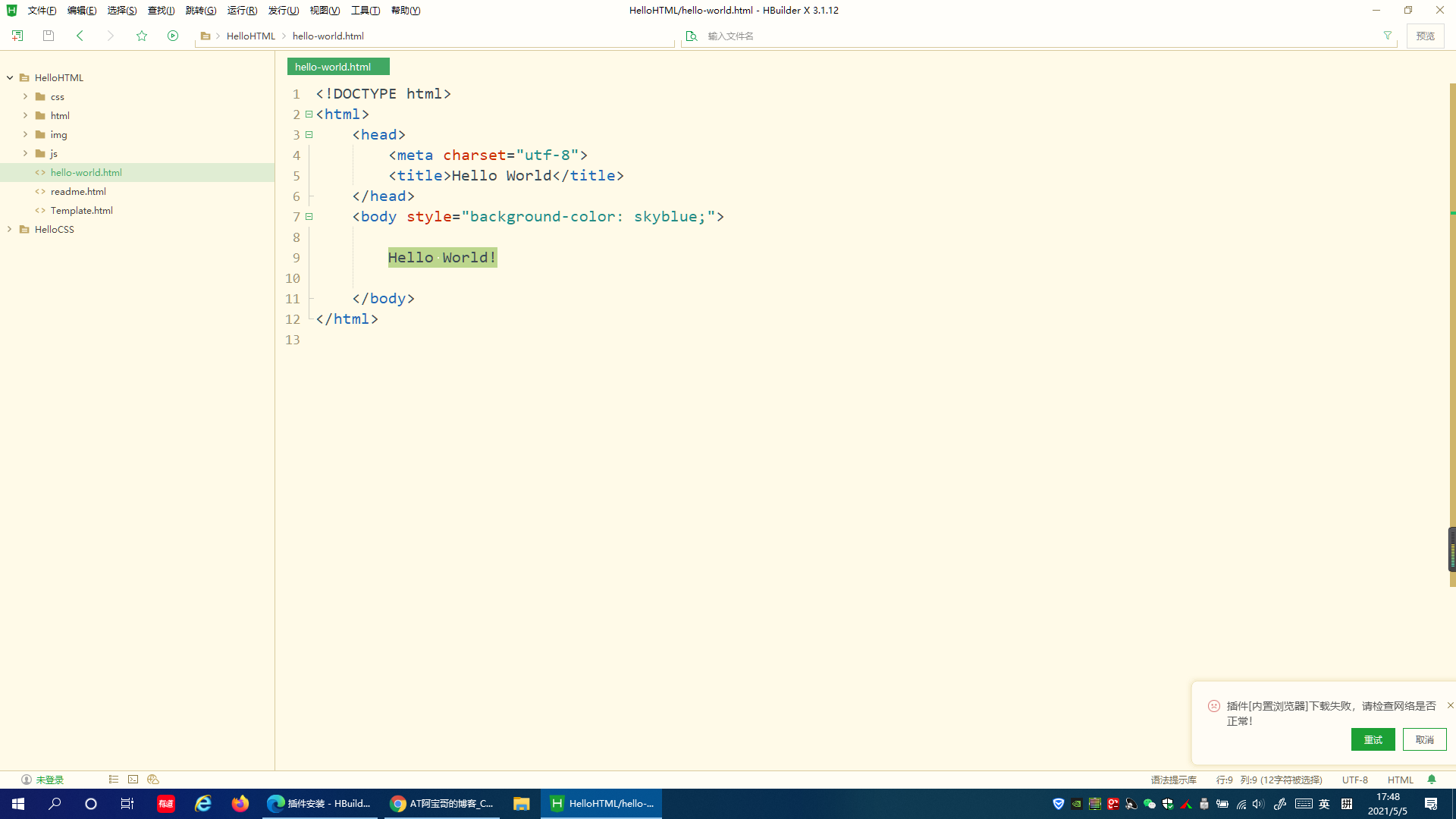
Task: Open the terminal console icon in status bar
Action: pos(133,780)
